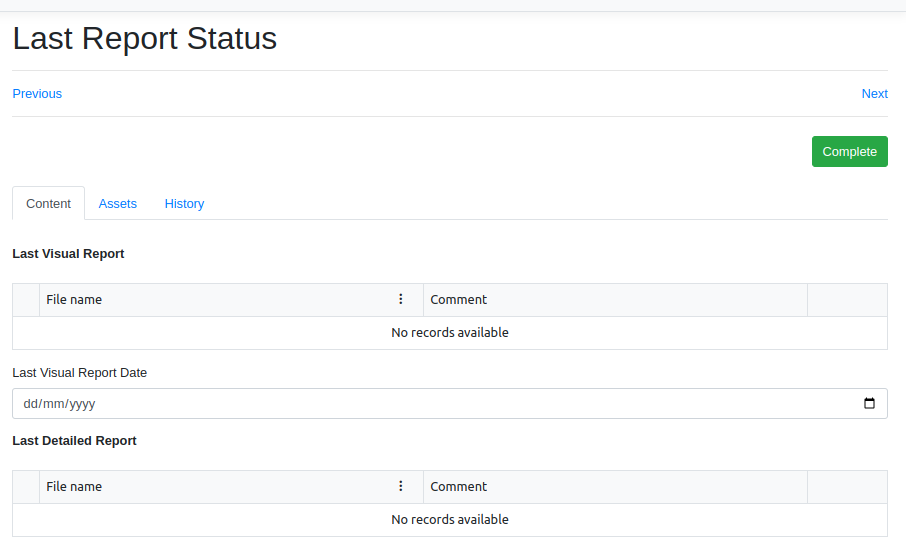Screen dimensions: 906x550
Task: Select the day portion of the date field
Action: tap(30, 405)
